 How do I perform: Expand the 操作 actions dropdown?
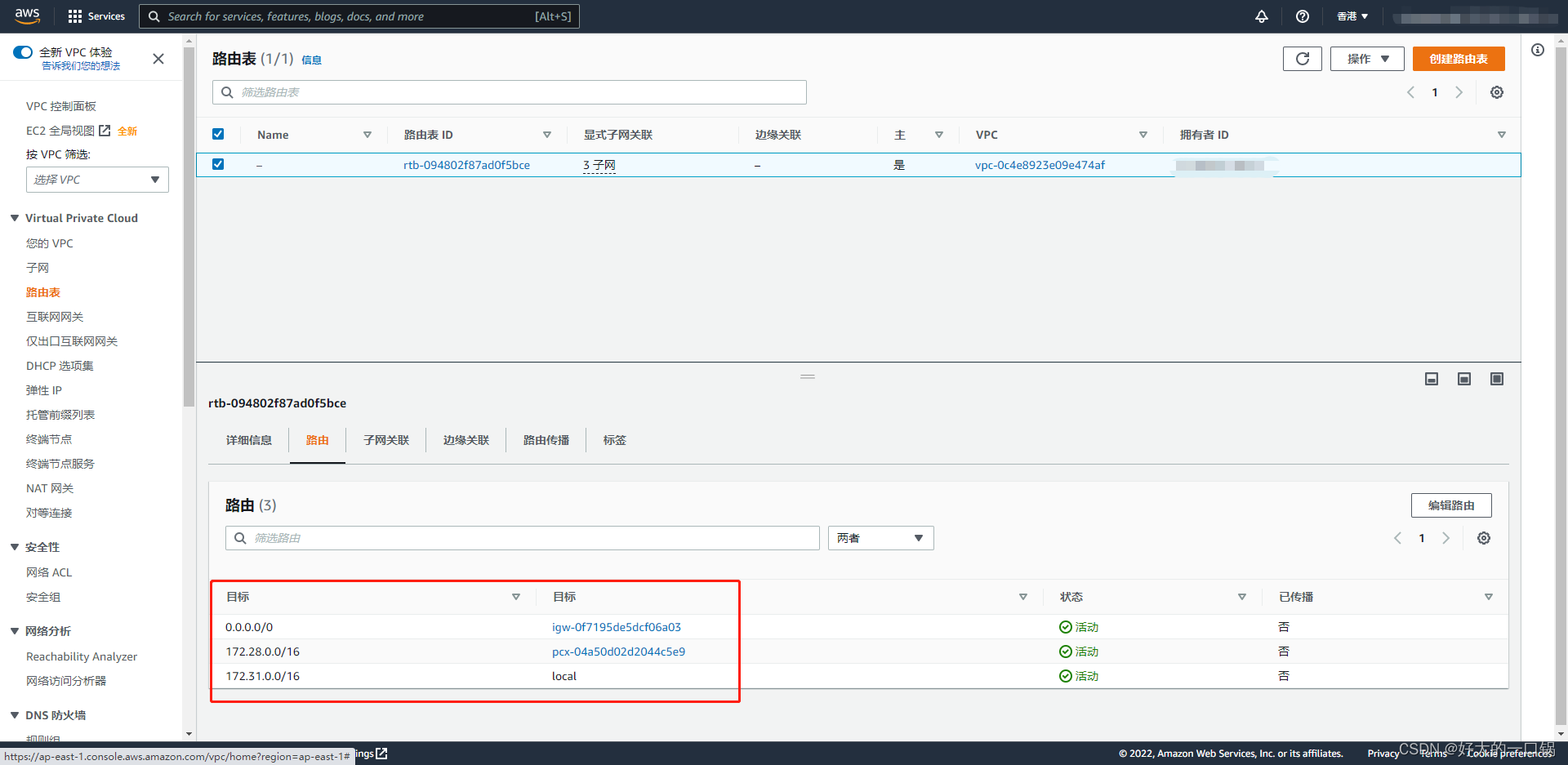click(x=1366, y=59)
